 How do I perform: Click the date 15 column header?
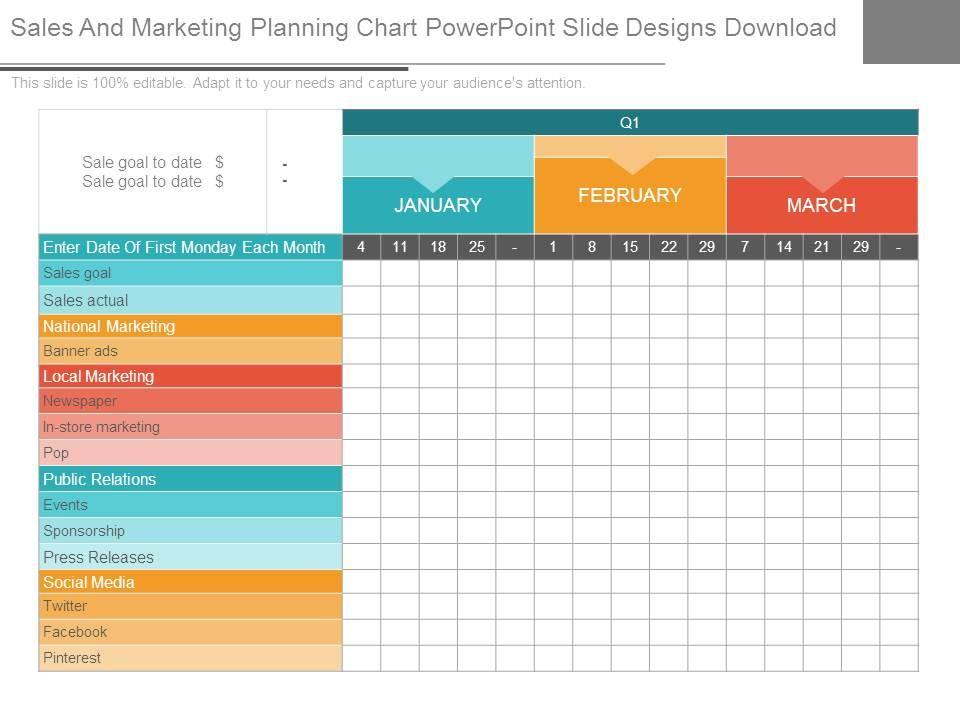pyautogui.click(x=630, y=247)
